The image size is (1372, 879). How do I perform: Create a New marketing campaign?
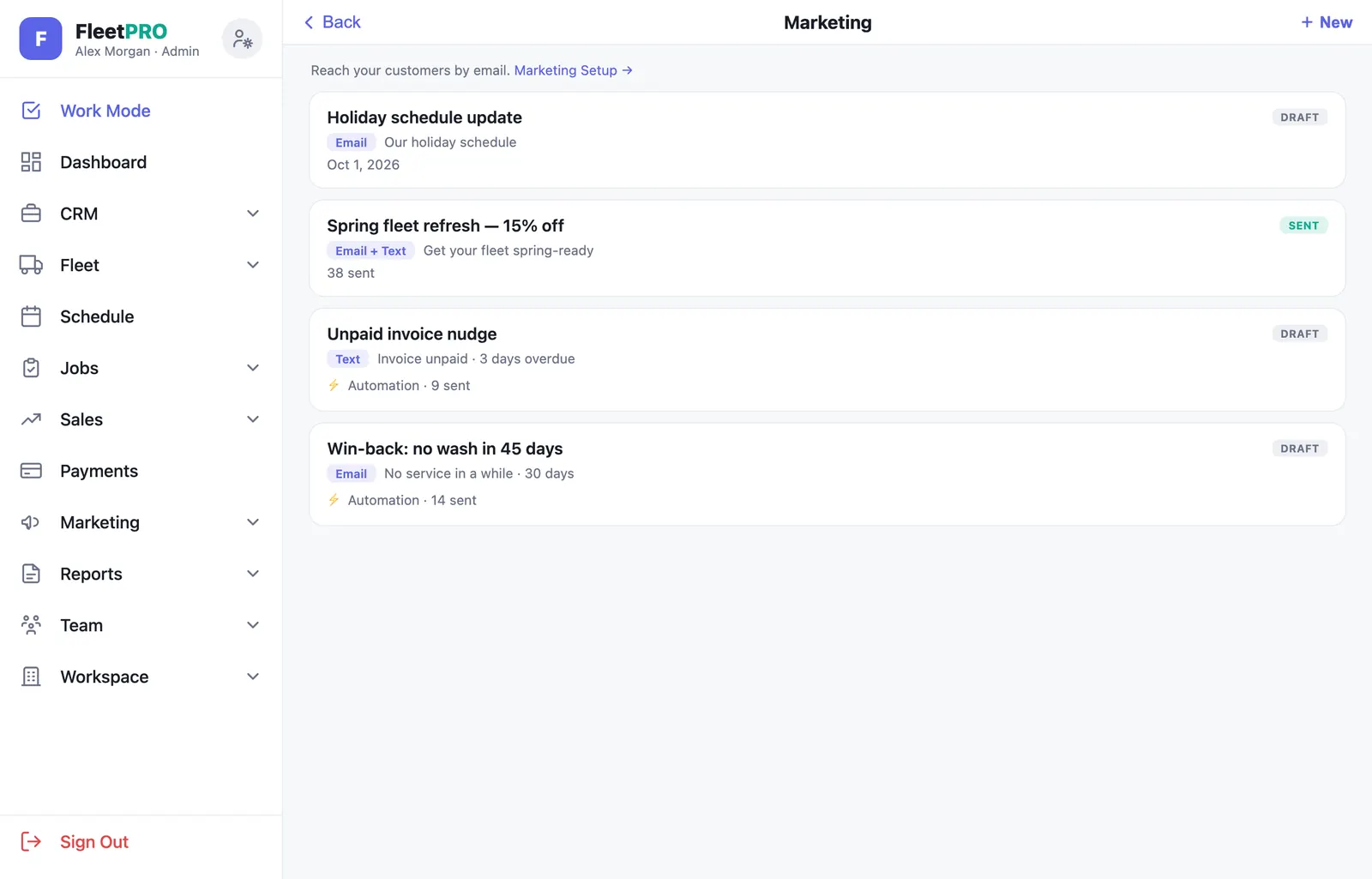point(1327,22)
